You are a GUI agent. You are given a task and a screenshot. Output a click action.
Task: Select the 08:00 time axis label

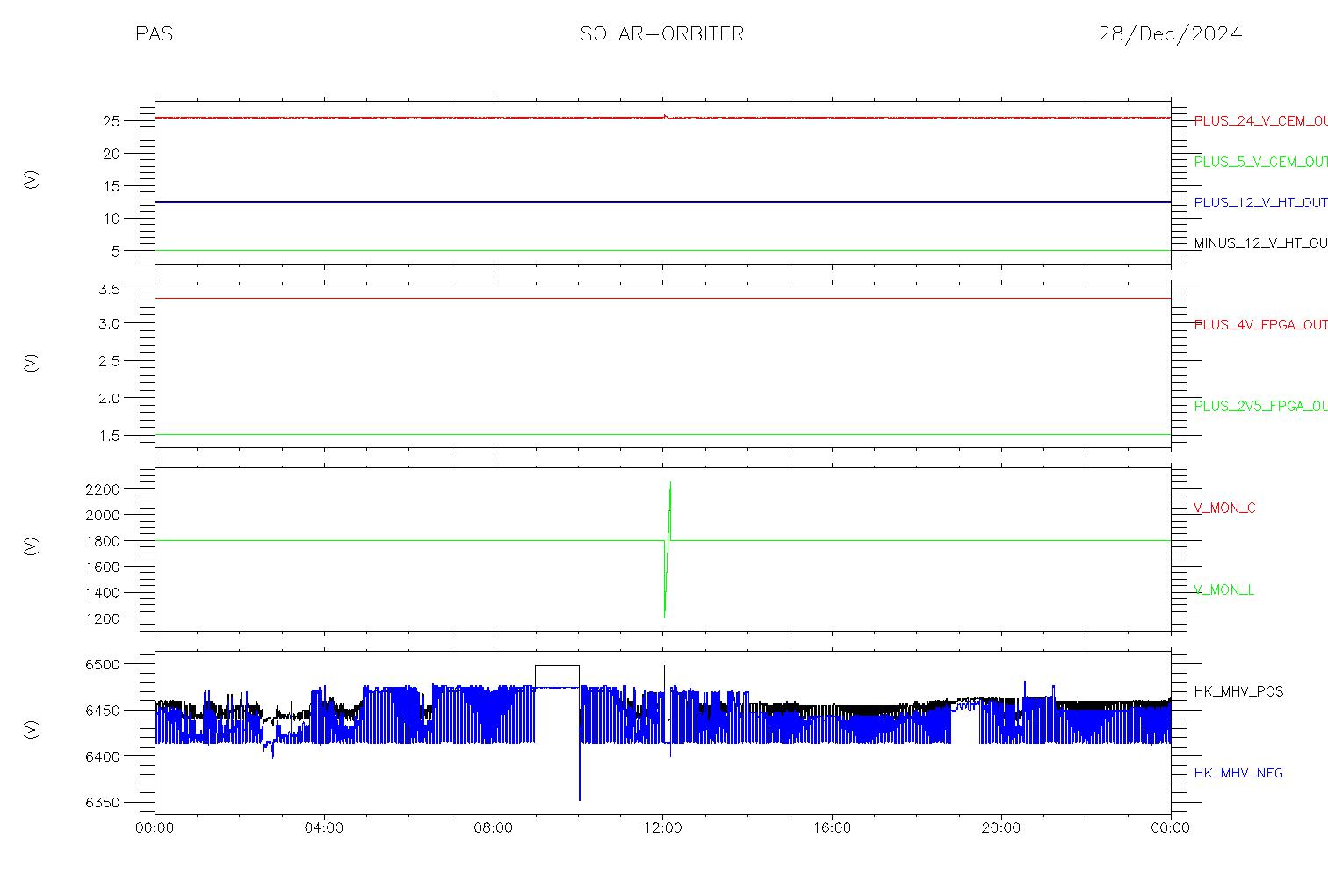pyautogui.click(x=494, y=828)
